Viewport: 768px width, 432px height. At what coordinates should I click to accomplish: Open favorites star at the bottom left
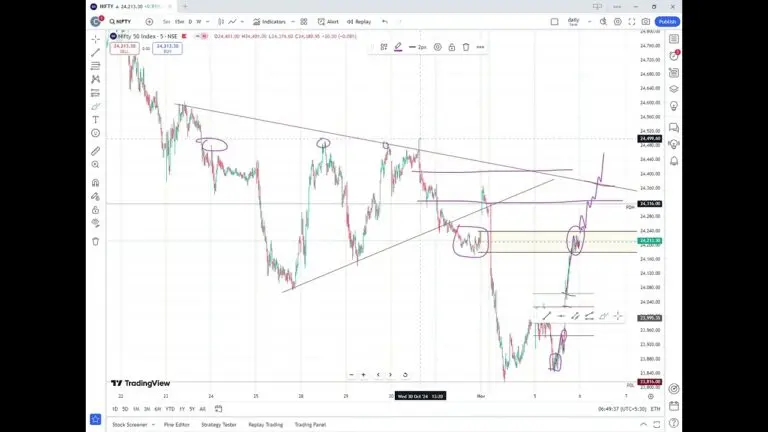pyautogui.click(x=96, y=419)
